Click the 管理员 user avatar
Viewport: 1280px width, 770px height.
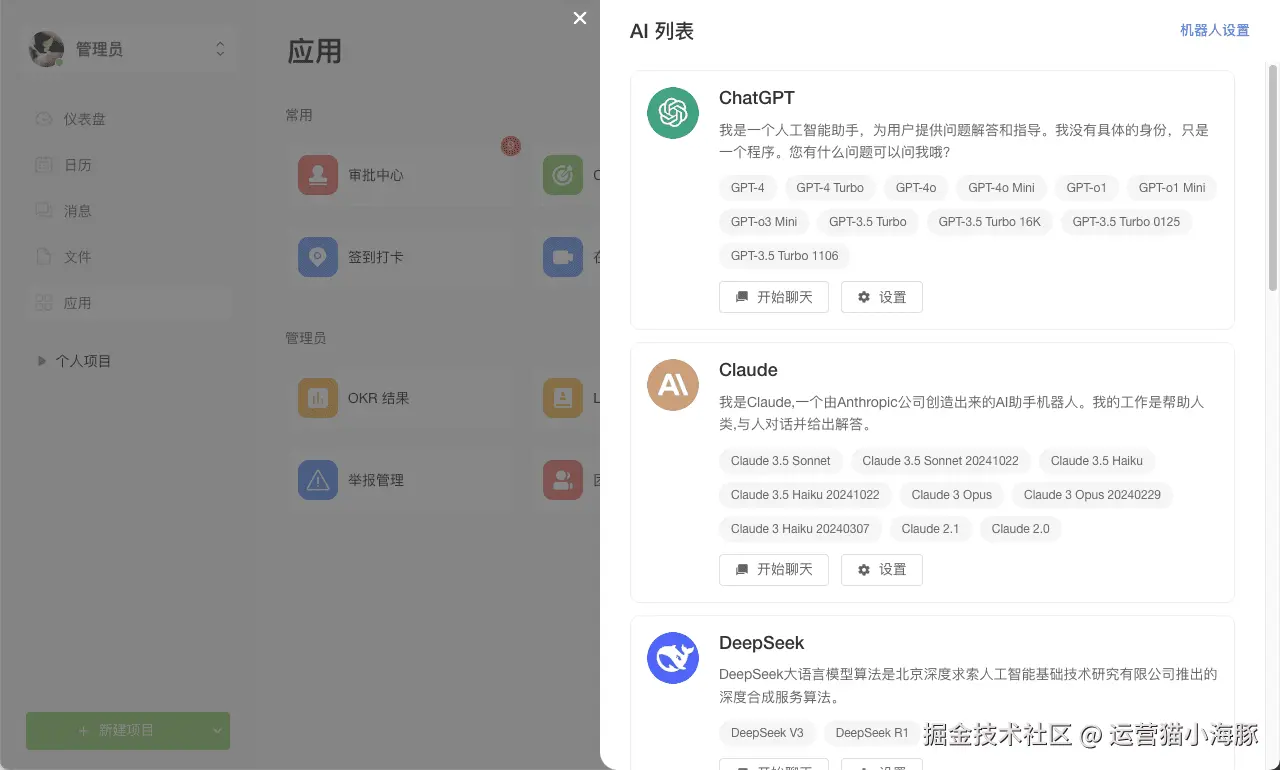(47, 49)
